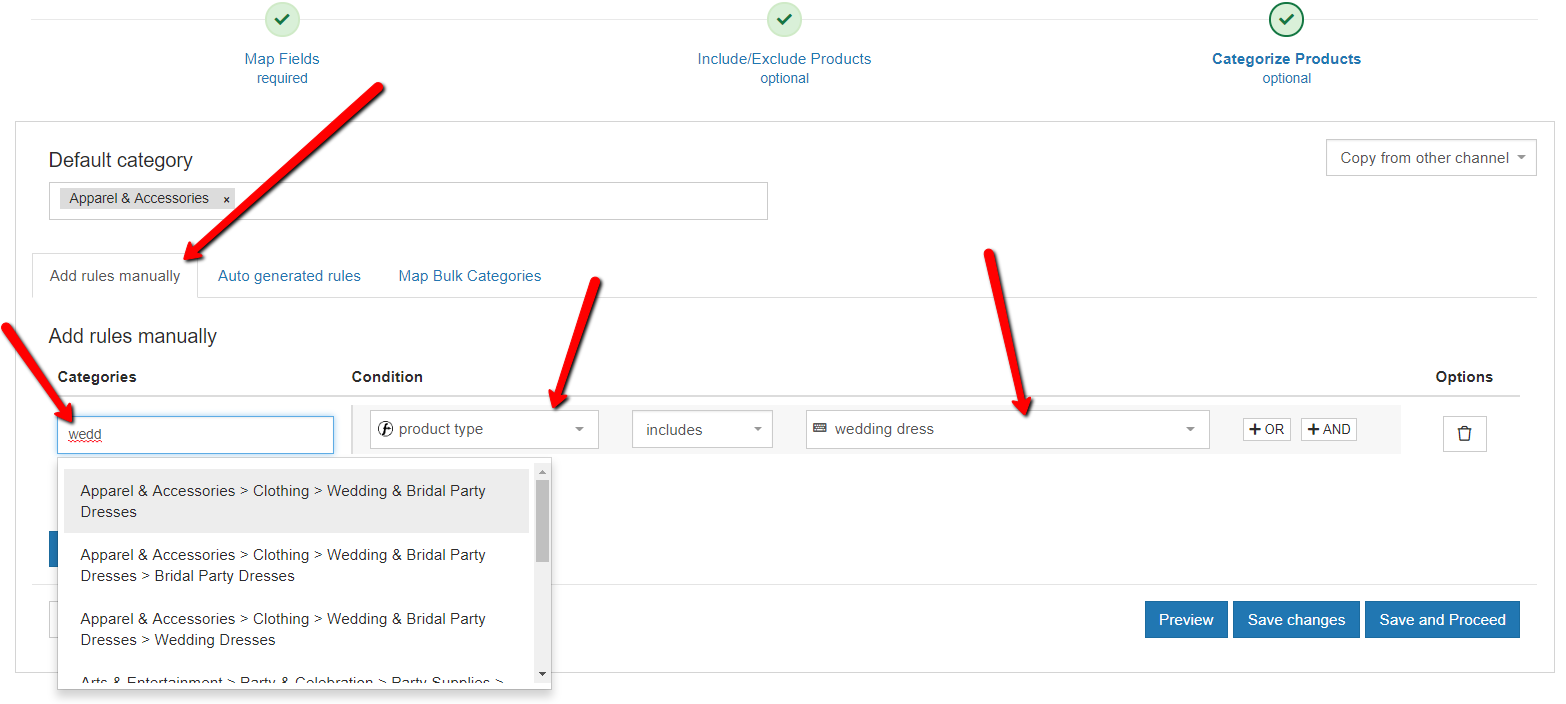Choose 'Wedding & Bridal Party Dresses' suggestion
Viewport: 1566px width, 704px height.
coord(296,501)
